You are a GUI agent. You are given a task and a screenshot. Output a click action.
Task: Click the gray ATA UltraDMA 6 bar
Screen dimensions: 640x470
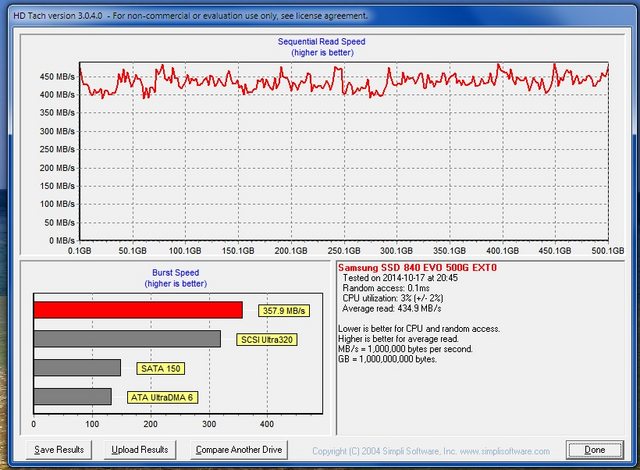72,397
